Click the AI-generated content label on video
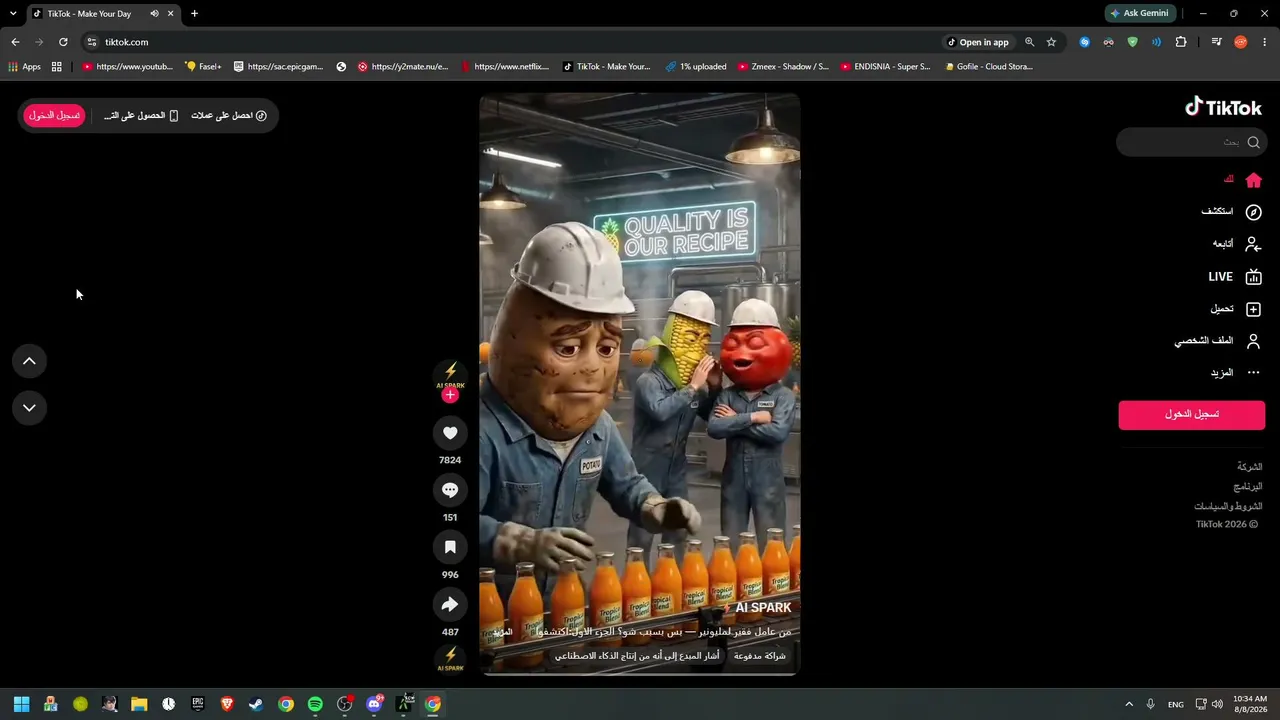 click(x=637, y=656)
